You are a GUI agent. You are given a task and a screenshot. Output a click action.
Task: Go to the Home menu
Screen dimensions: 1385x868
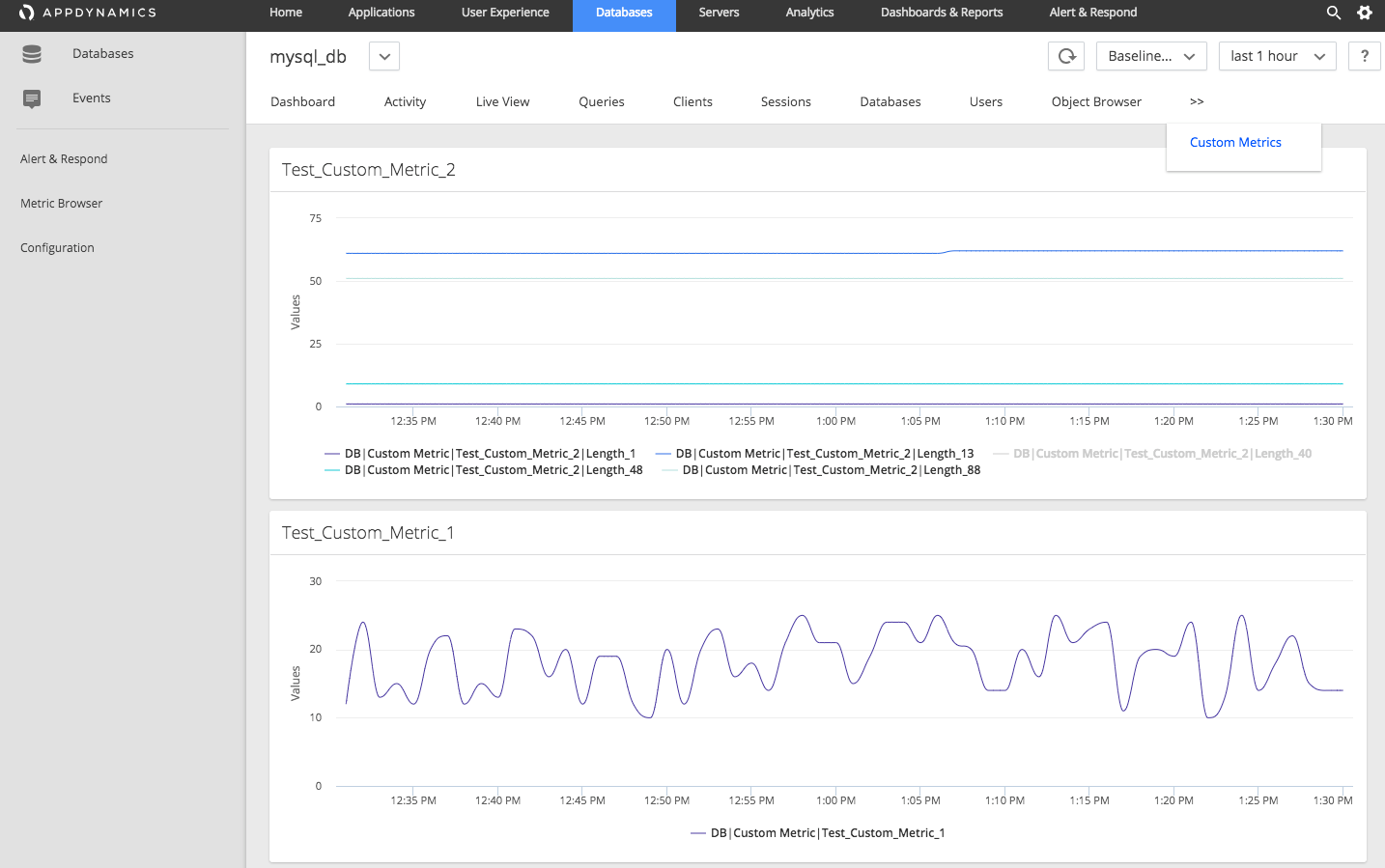(286, 13)
